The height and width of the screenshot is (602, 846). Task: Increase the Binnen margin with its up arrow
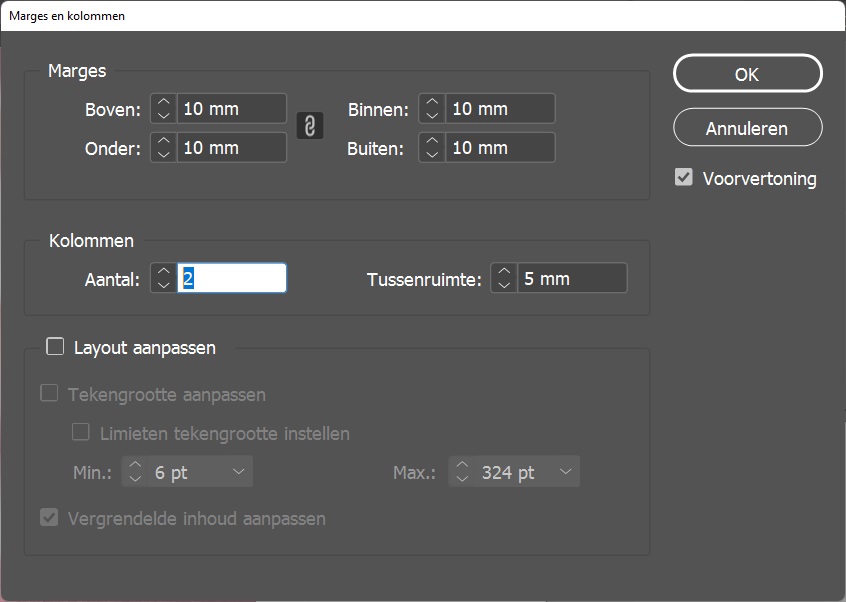pyautogui.click(x=432, y=102)
